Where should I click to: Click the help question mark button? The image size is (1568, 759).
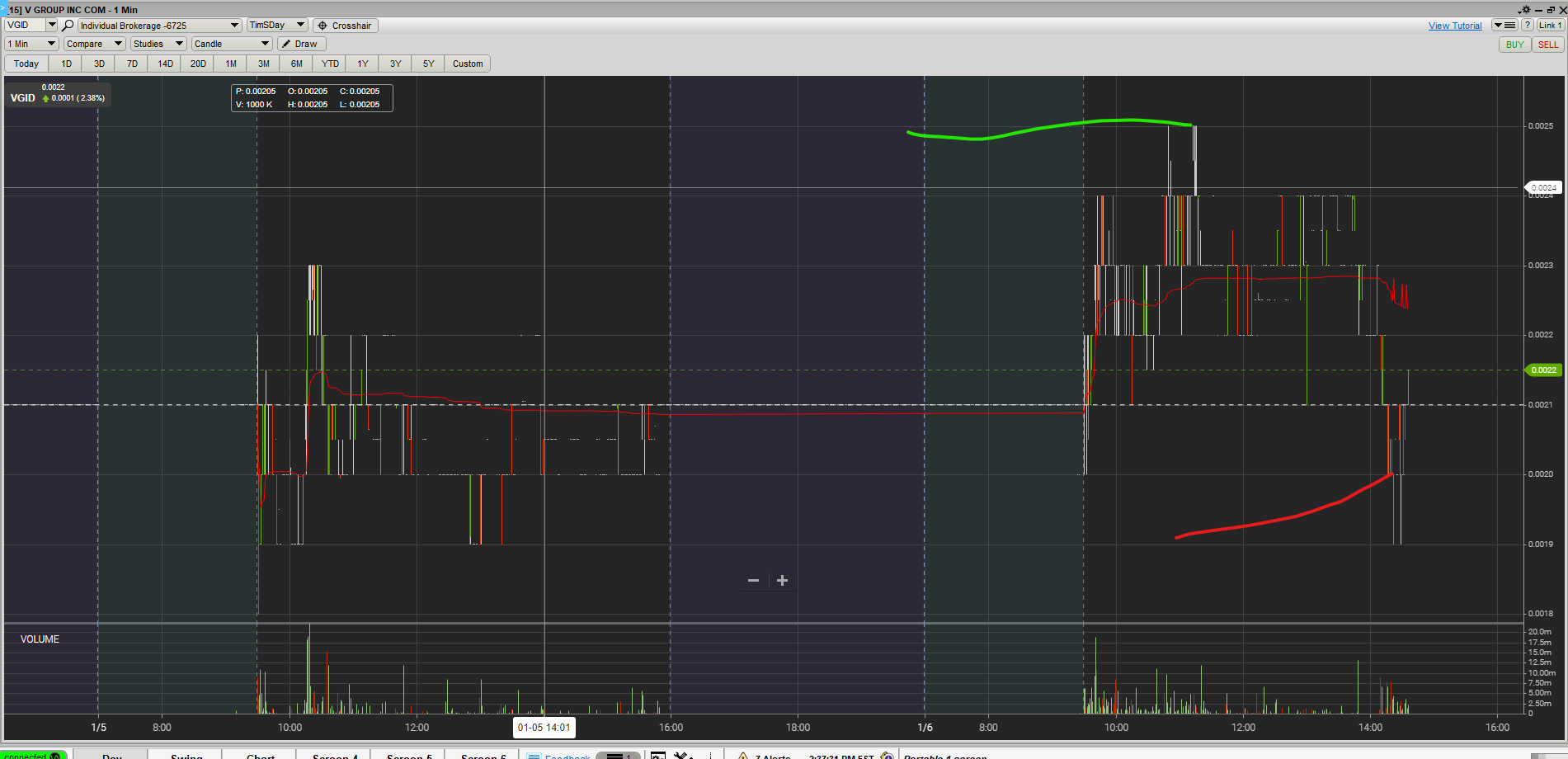[1528, 26]
